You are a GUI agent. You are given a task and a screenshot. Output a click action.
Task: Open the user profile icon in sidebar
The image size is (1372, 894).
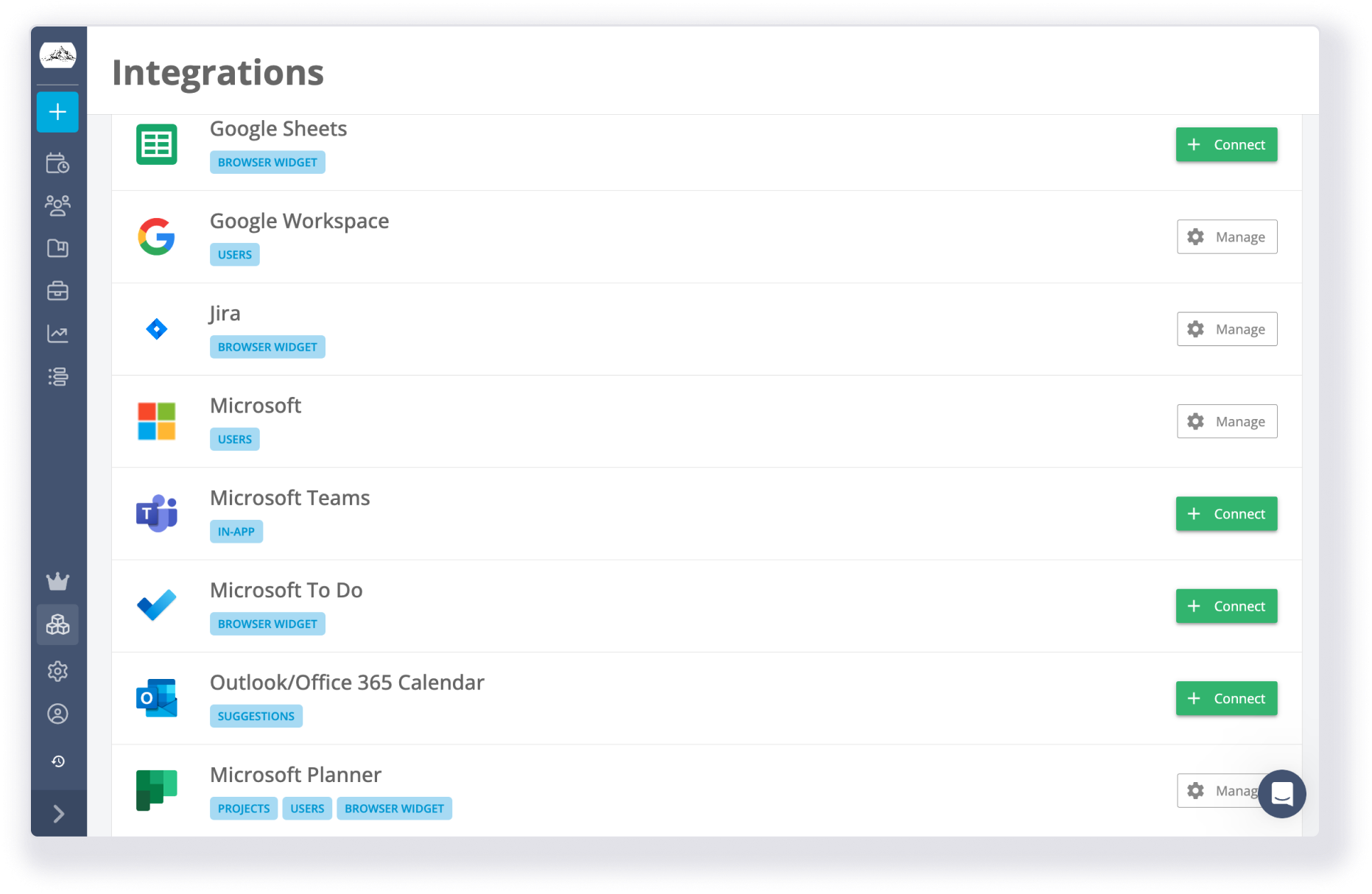tap(57, 714)
